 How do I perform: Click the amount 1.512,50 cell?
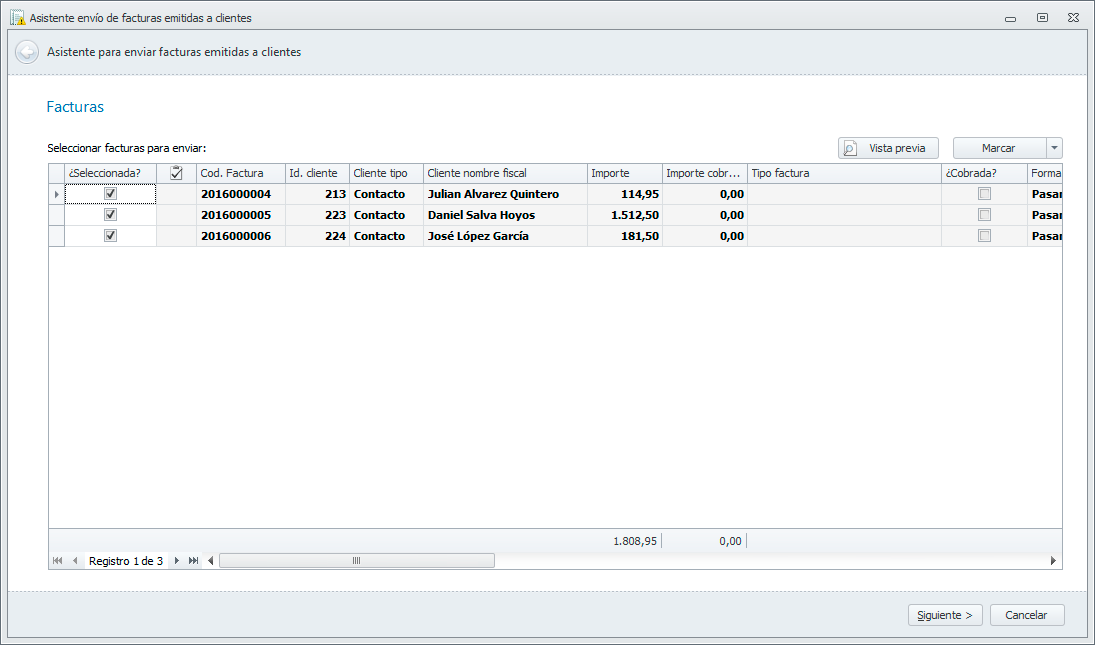tap(625, 215)
